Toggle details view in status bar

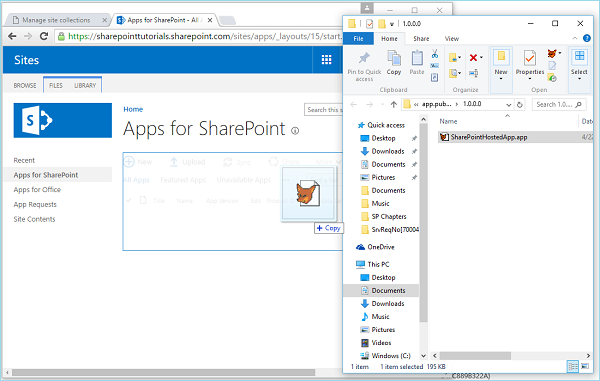(573, 366)
